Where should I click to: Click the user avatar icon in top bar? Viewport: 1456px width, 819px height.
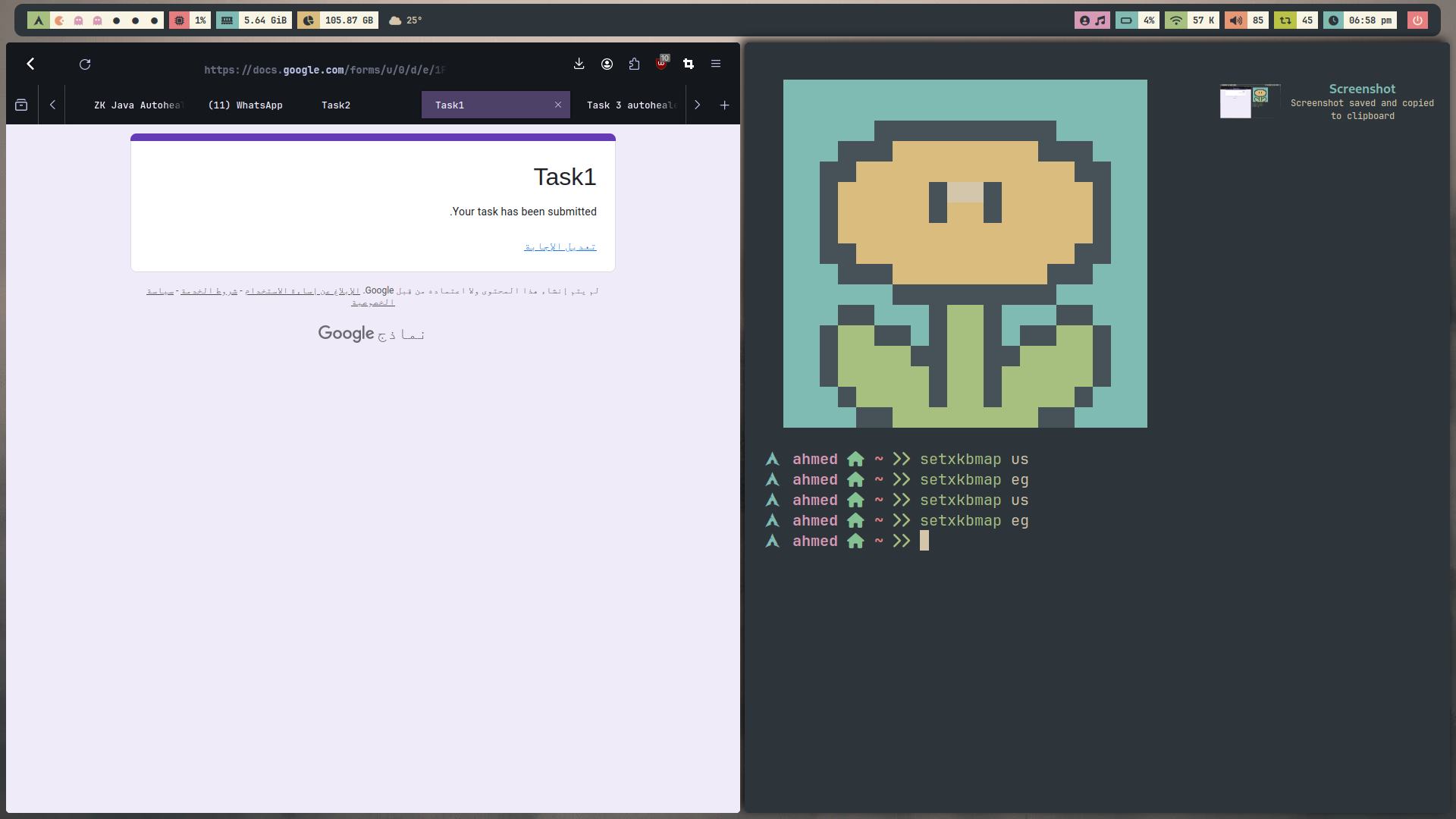pyautogui.click(x=1084, y=20)
